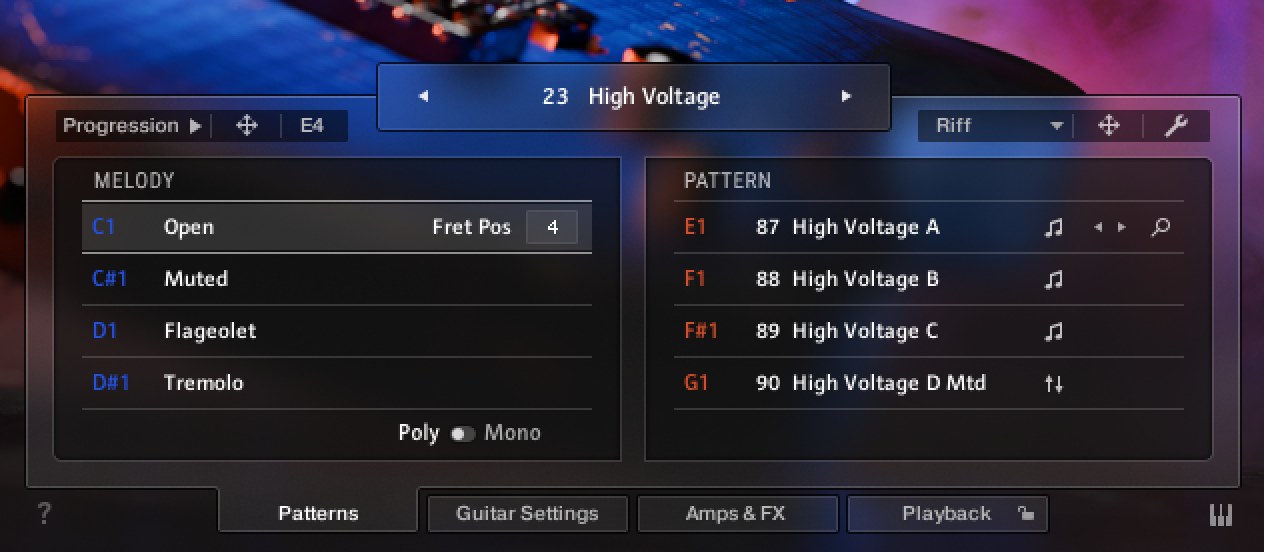Expand the Progression menu

click(x=132, y=126)
